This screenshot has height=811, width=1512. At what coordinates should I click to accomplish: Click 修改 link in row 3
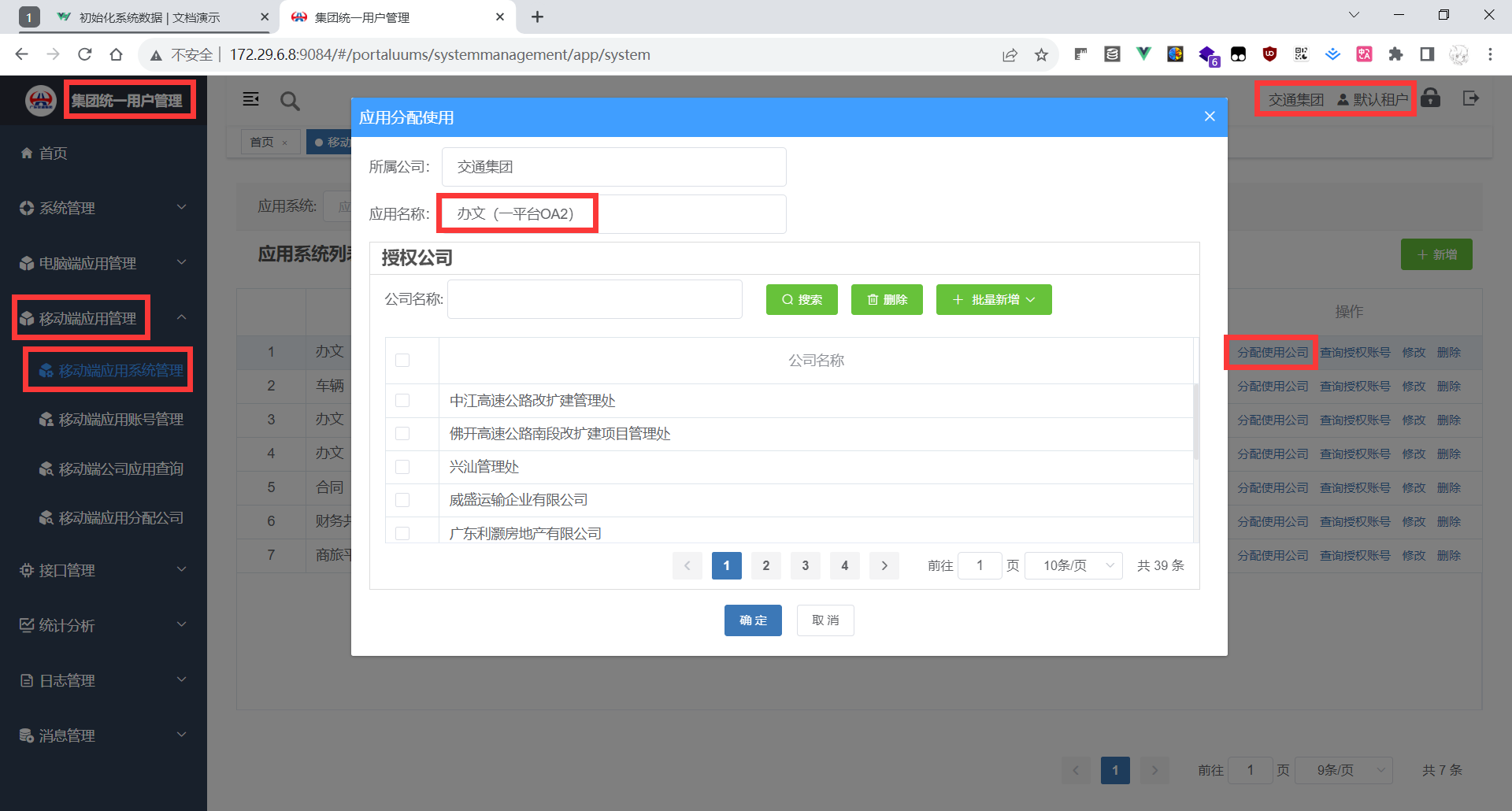[x=1414, y=420]
